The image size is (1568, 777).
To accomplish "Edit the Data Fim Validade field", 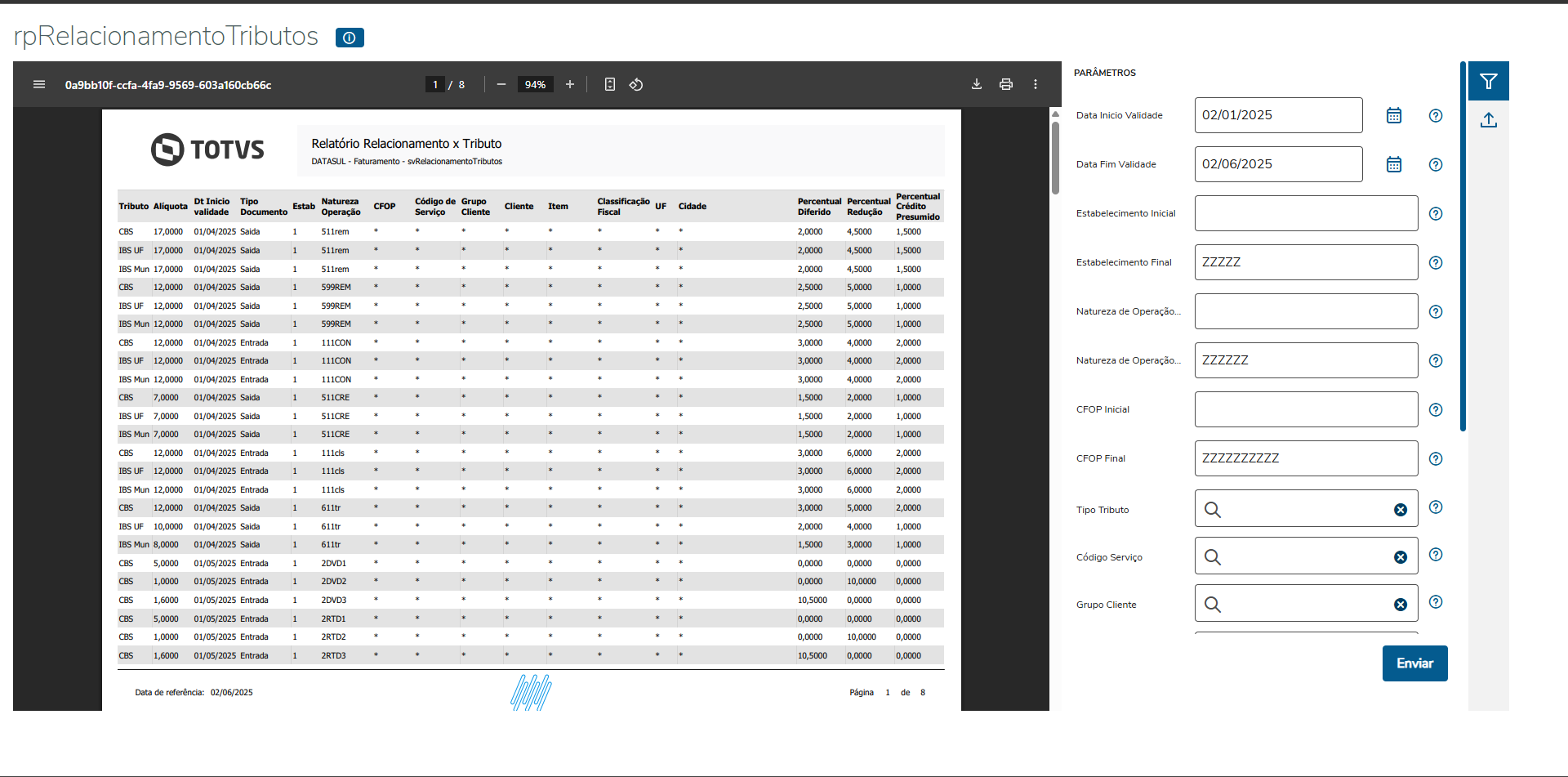I will (1278, 164).
